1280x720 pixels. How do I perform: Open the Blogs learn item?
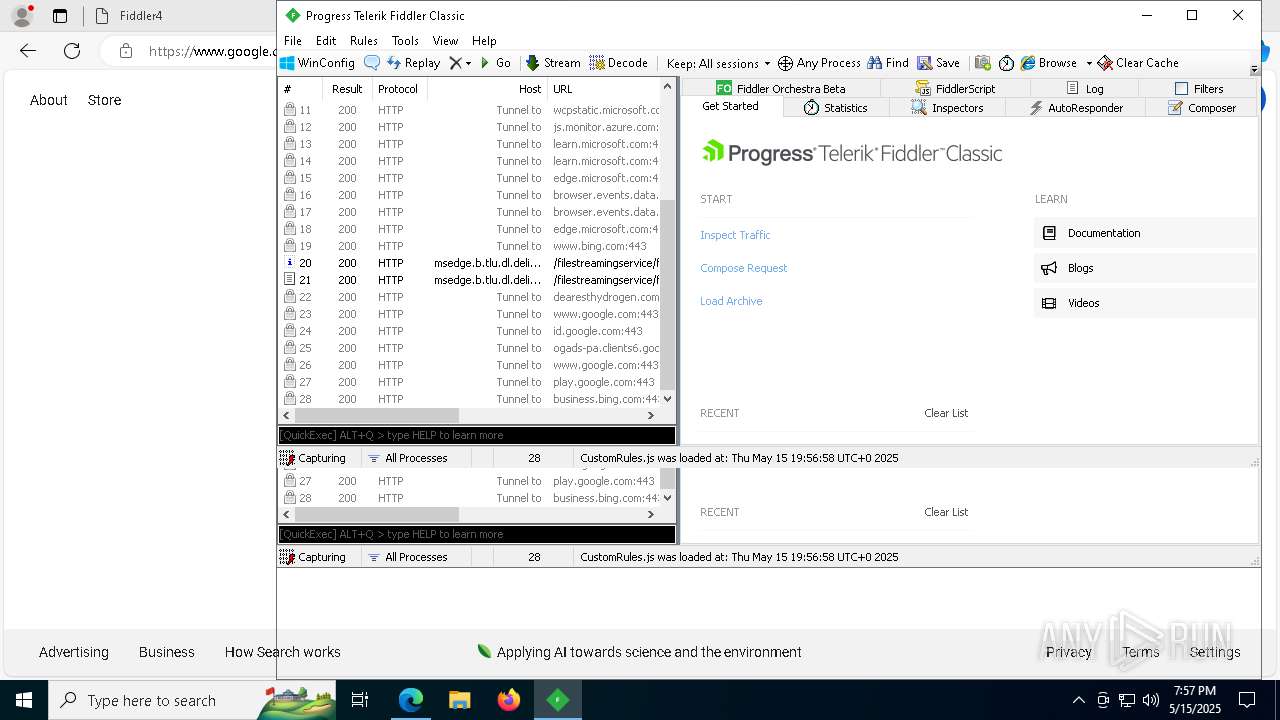[1144, 268]
